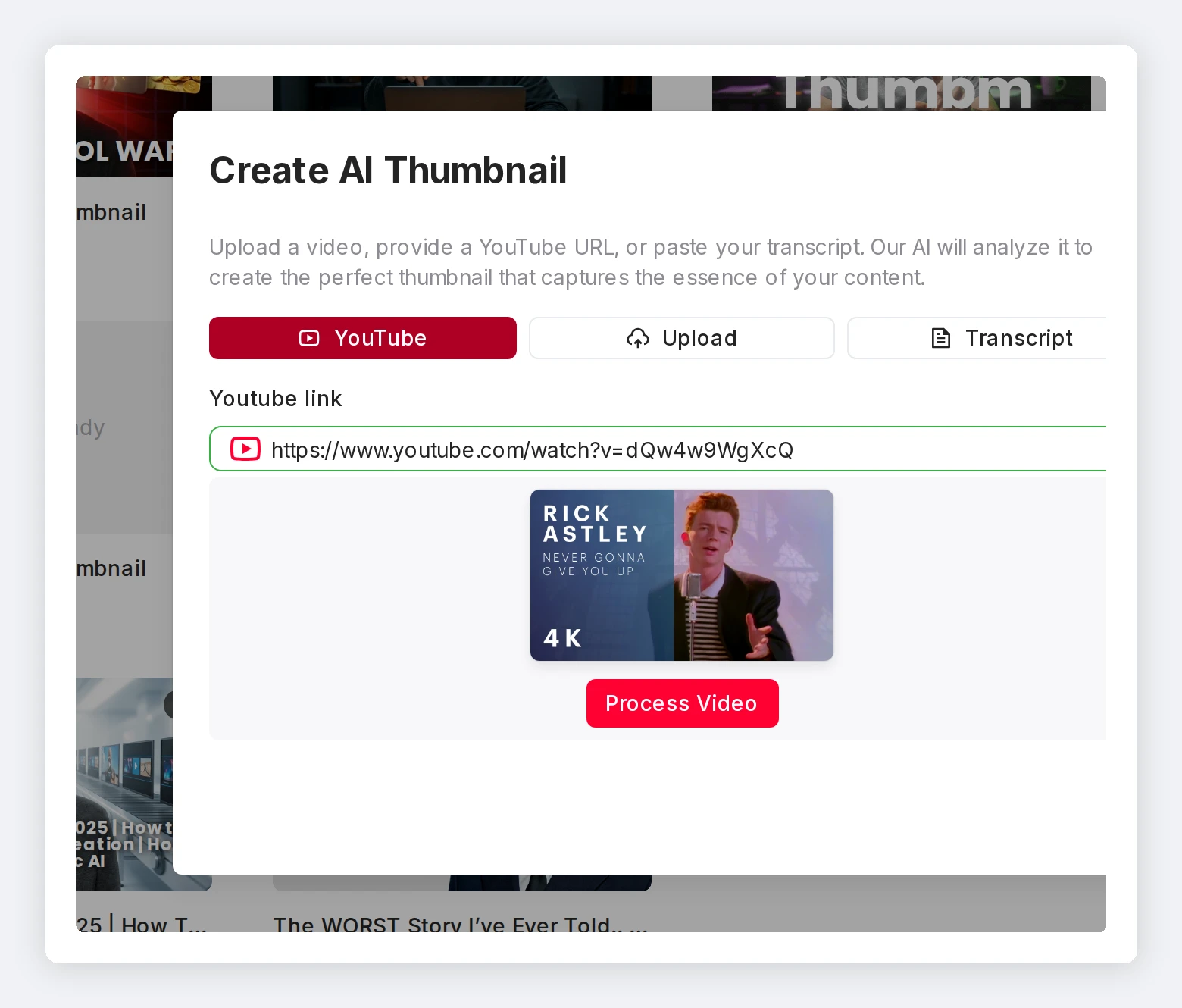1182x1008 pixels.
Task: Click the '25 | How T...' title behind dialog
Action: [142, 924]
